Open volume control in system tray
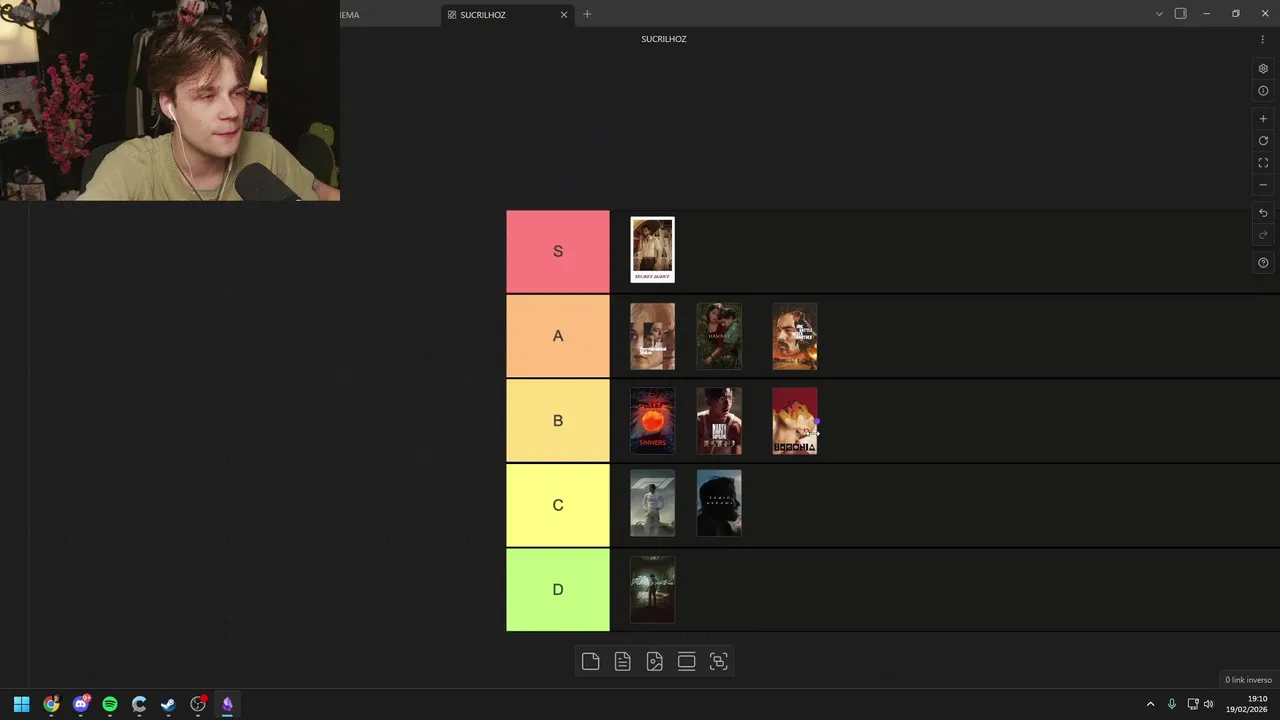1280x720 pixels. point(1208,704)
